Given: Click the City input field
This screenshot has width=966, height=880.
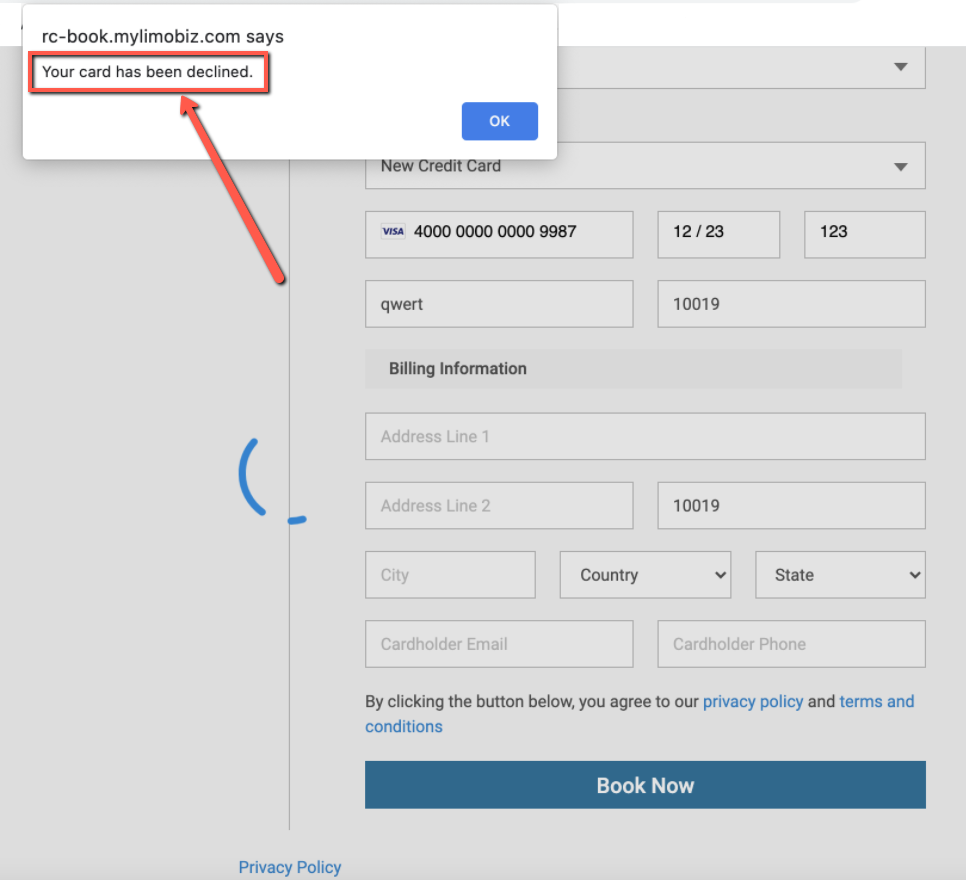Looking at the screenshot, I should (450, 575).
